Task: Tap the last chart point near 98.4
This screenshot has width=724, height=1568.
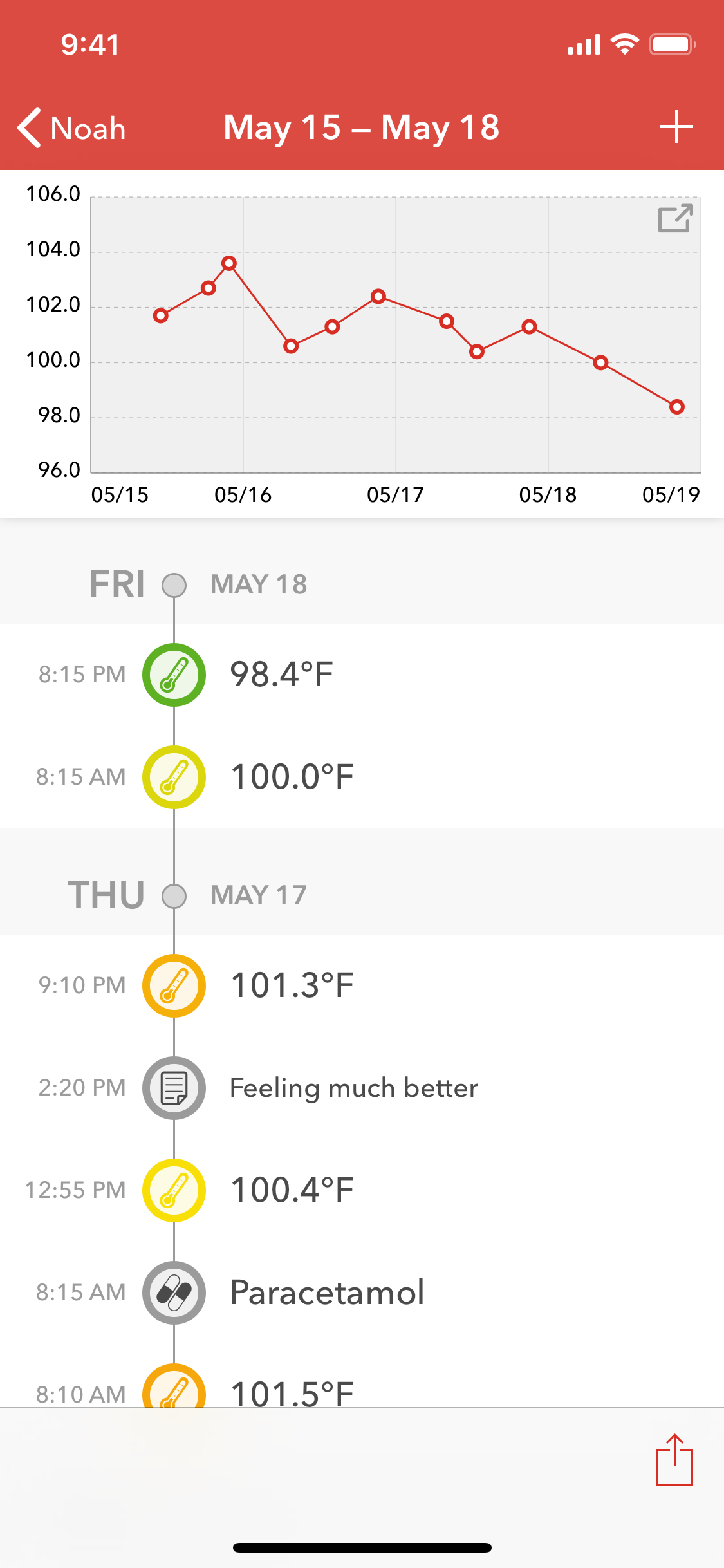Action: pyautogui.click(x=676, y=407)
